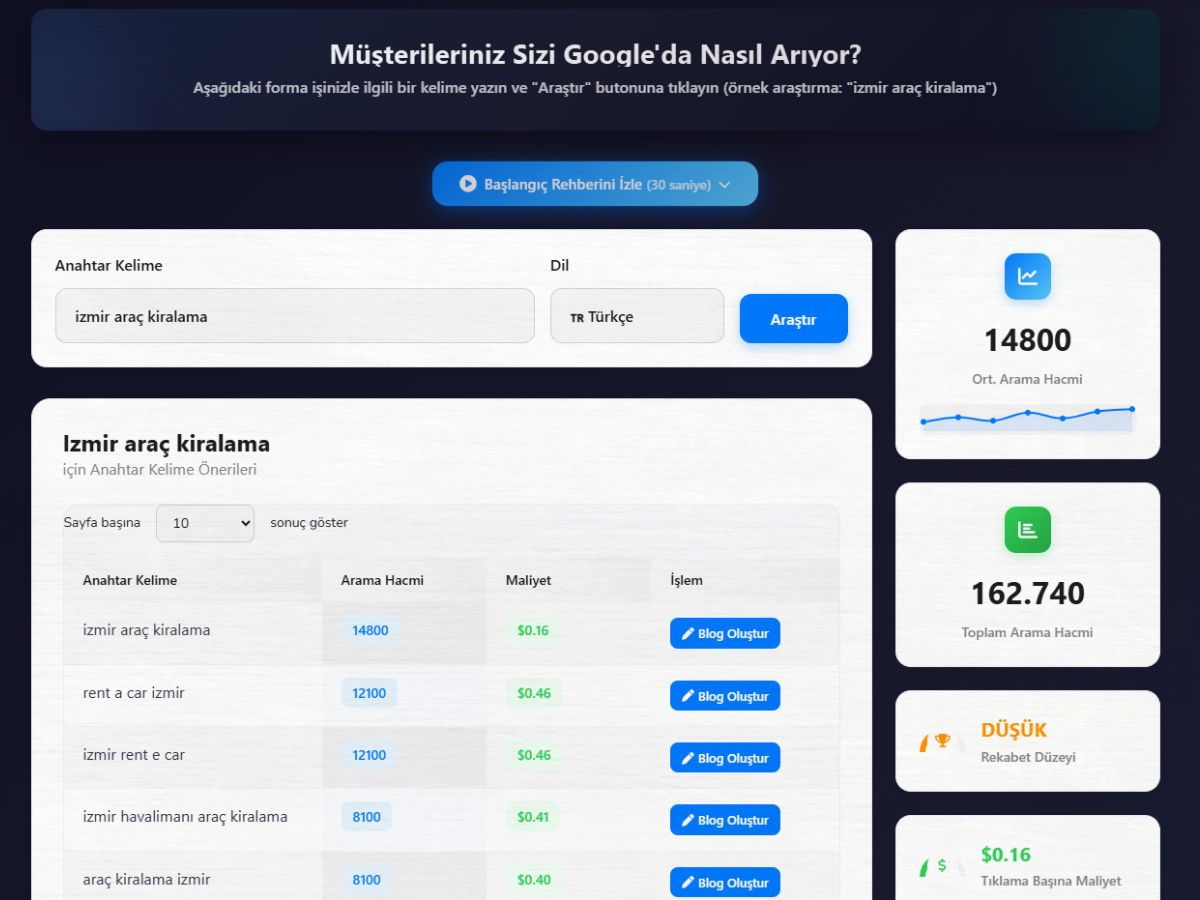Open the Türkçe language selector

[636, 316]
